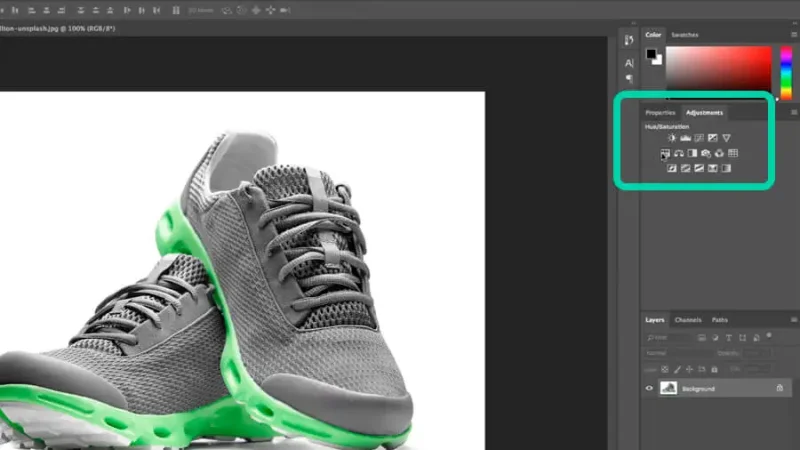Add a Selective Color adjustment
800x450 pixels.
(713, 168)
